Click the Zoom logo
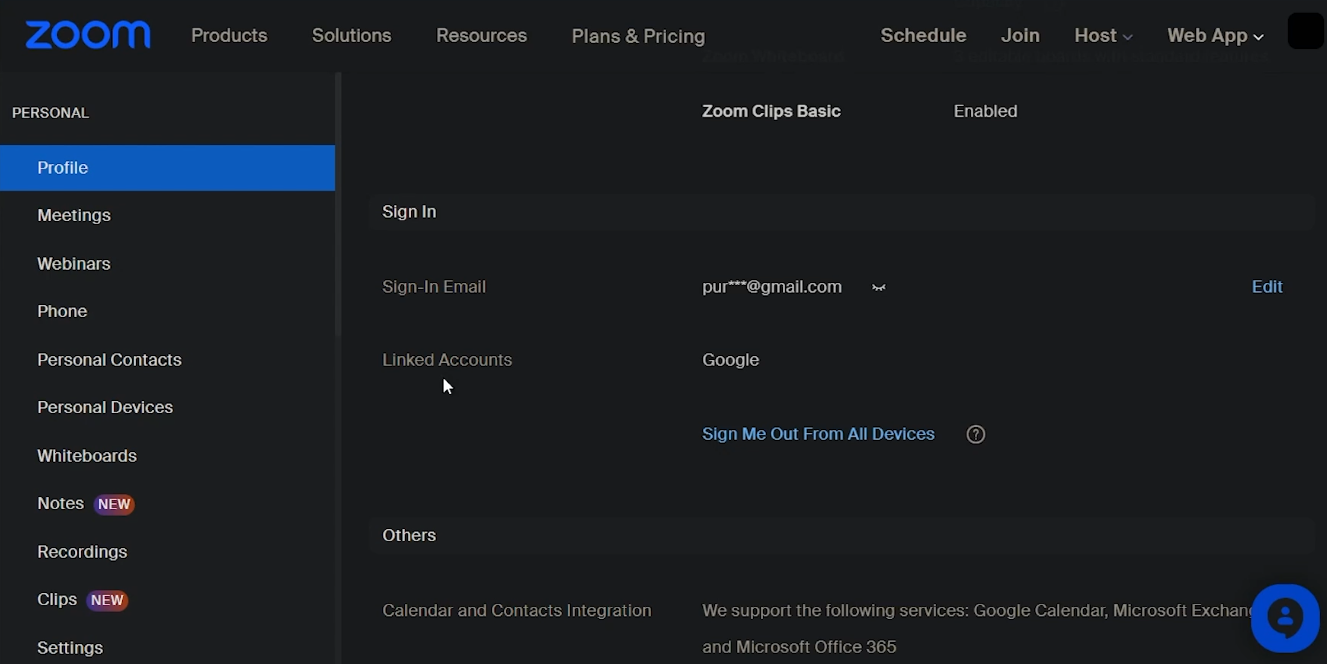 click(88, 35)
